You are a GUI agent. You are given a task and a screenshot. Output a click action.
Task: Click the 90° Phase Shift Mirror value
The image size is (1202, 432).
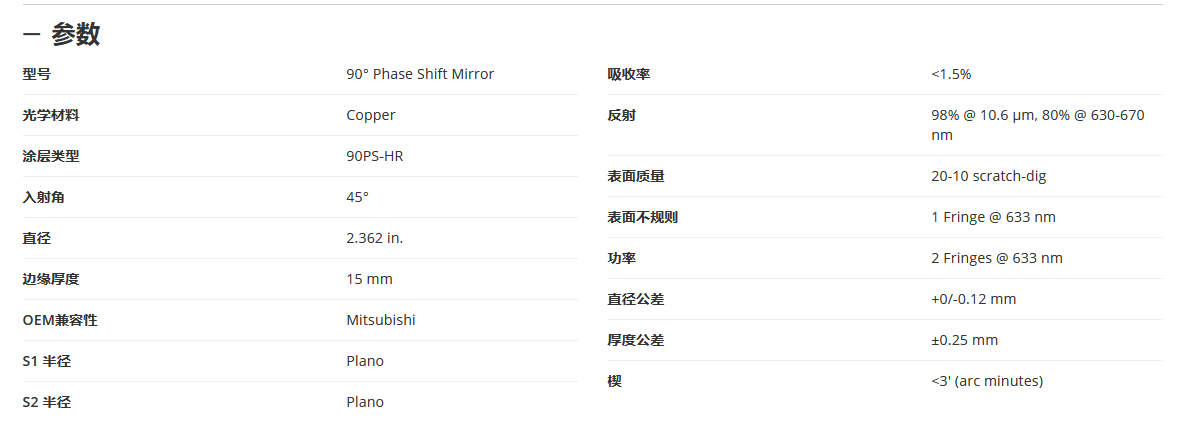point(420,74)
